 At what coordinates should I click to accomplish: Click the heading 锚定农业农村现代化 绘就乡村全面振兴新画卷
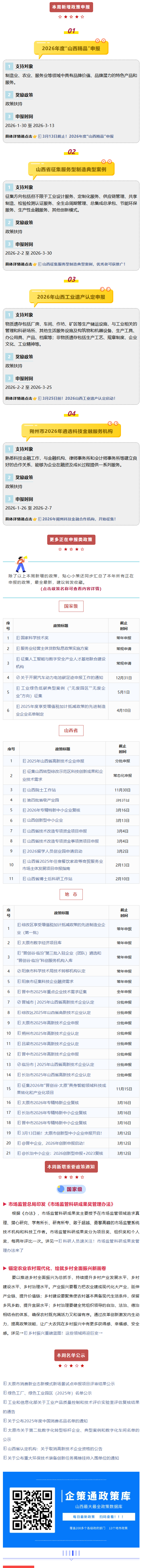coord(56,1269)
